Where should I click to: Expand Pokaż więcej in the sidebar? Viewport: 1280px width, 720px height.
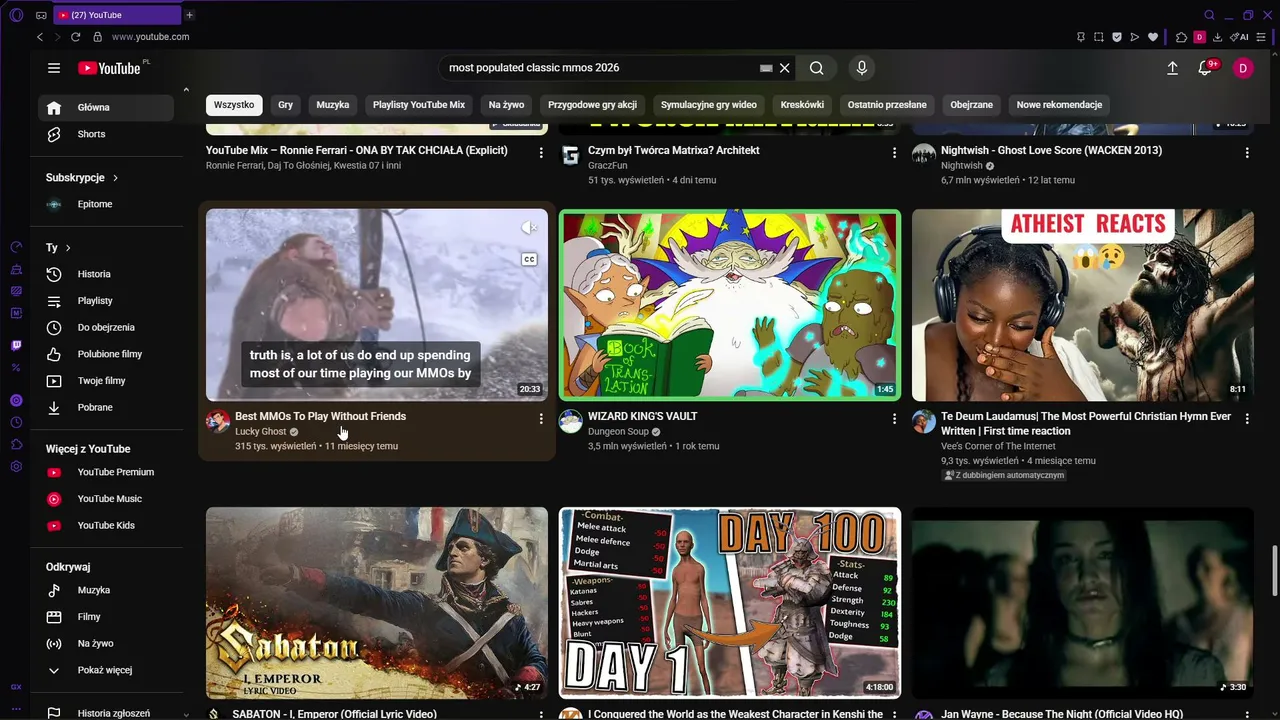106,670
